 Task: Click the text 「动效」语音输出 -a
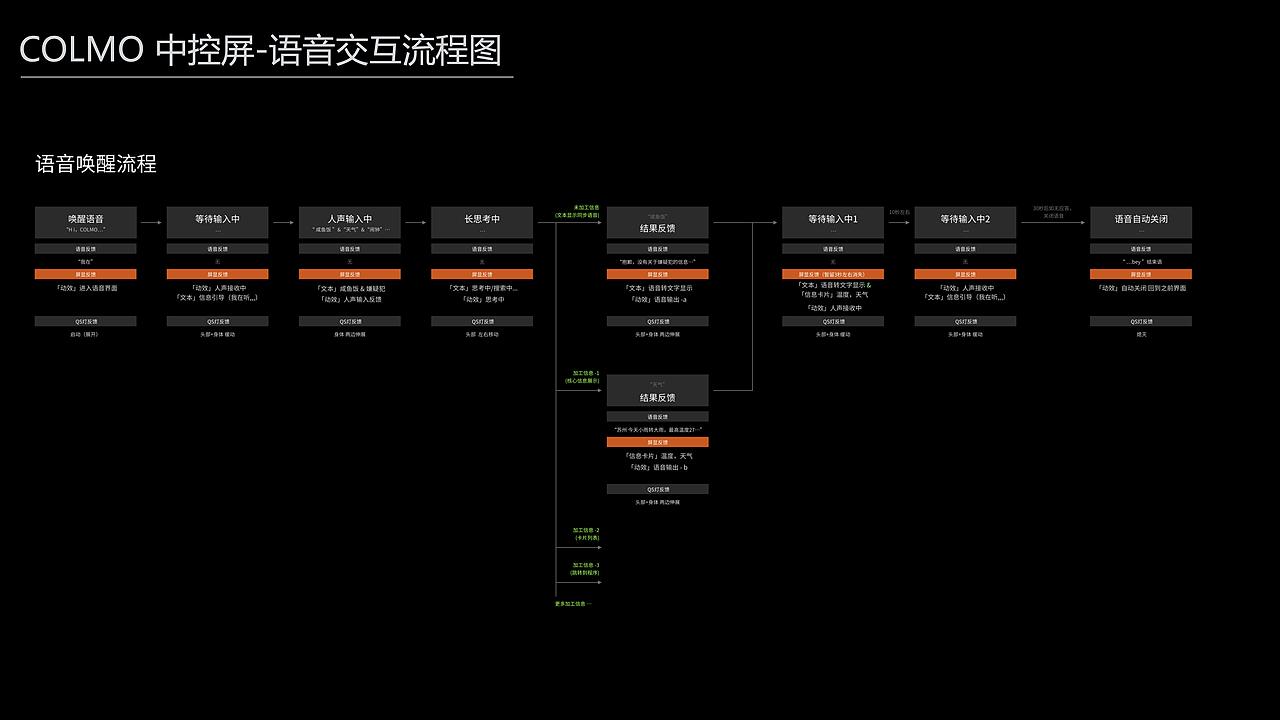click(658, 299)
